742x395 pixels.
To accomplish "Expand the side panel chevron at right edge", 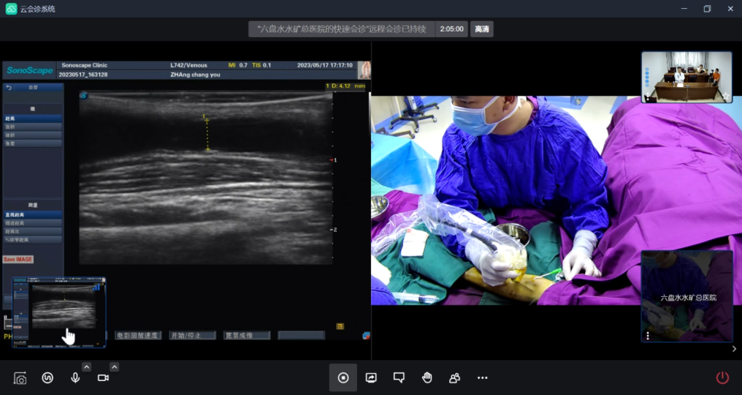I will tap(734, 349).
